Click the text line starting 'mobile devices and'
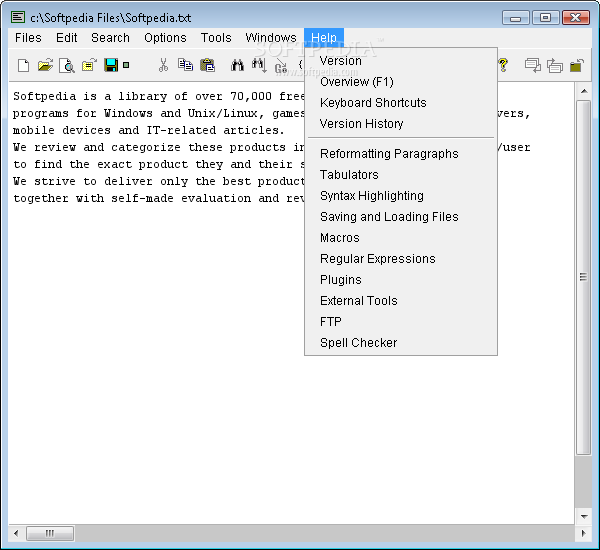This screenshot has width=600, height=550. click(x=148, y=131)
